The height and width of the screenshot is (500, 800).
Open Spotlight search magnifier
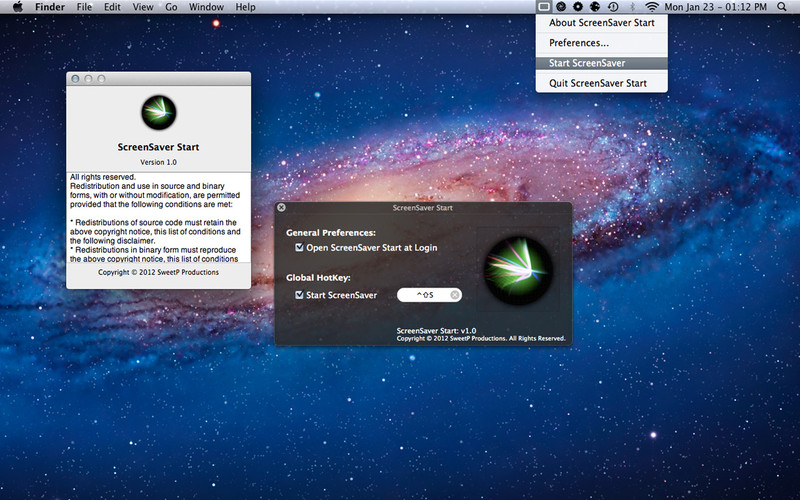click(x=782, y=7)
